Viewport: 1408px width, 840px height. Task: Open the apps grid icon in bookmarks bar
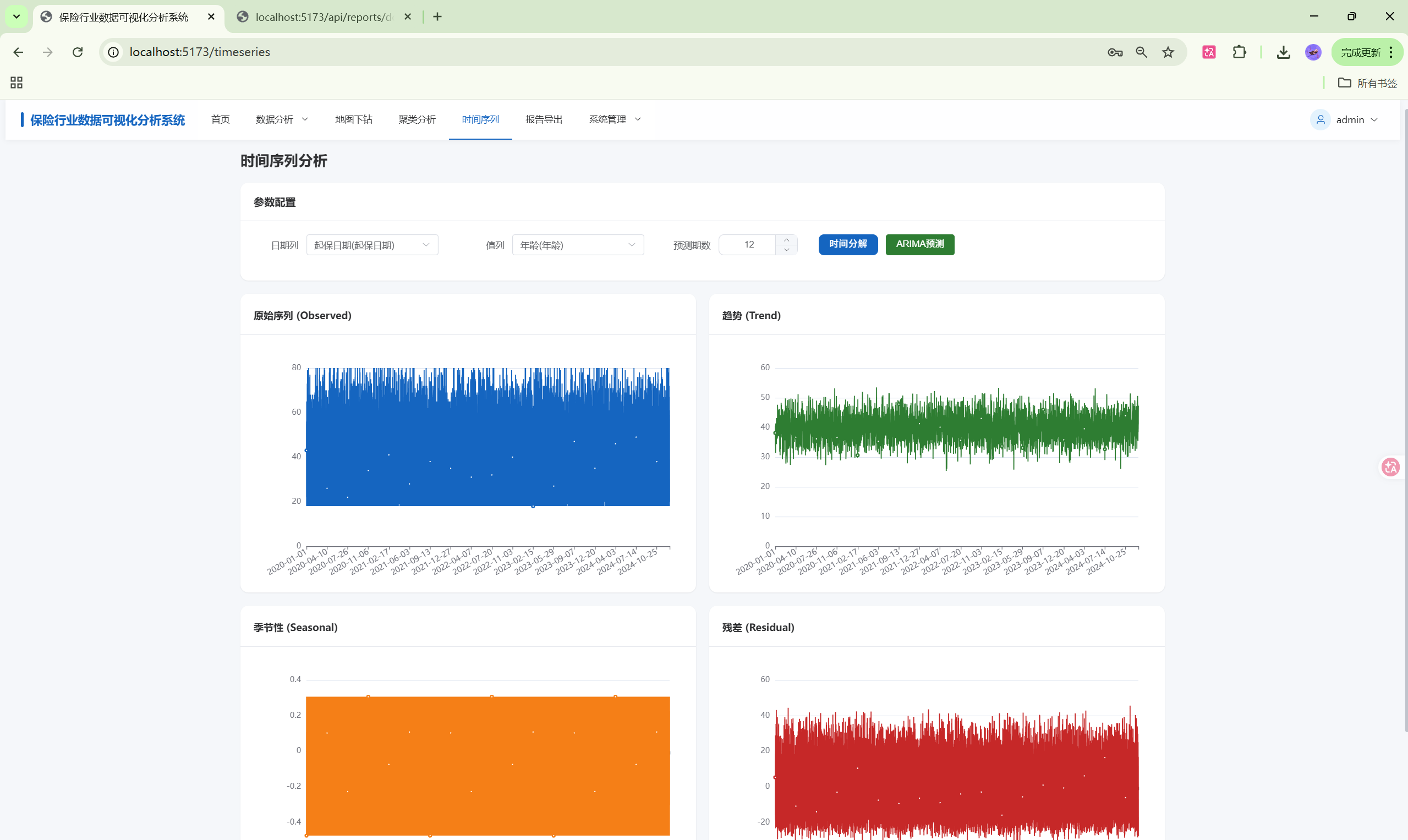point(17,83)
